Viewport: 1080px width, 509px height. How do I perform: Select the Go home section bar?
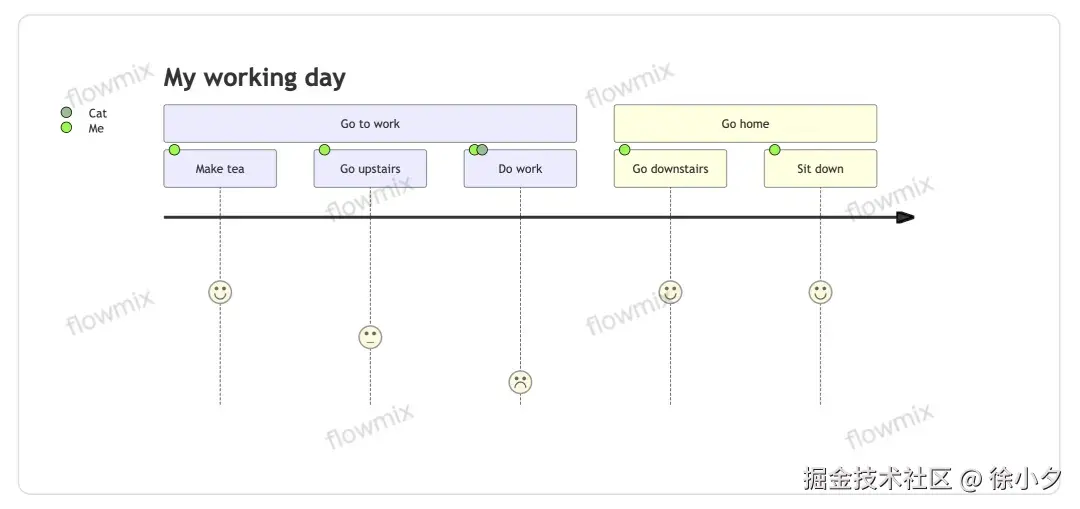(745, 124)
